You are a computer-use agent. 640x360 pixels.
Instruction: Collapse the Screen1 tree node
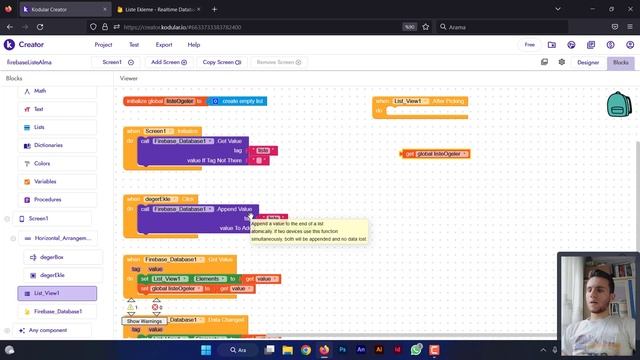pyautogui.click(x=7, y=219)
